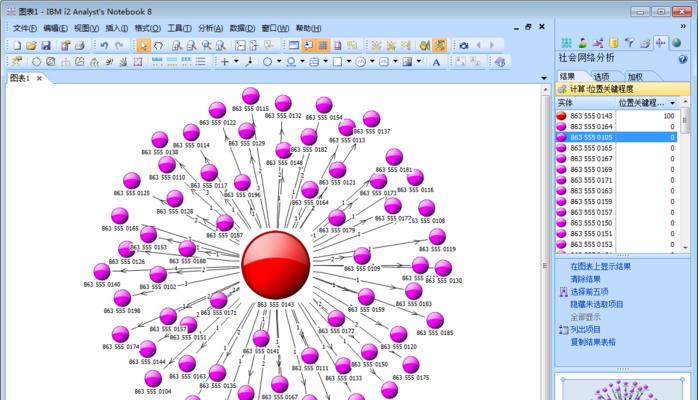Viewport: 698px width, 400px height.
Task: Click the 清除结果 link
Action: tap(585, 279)
